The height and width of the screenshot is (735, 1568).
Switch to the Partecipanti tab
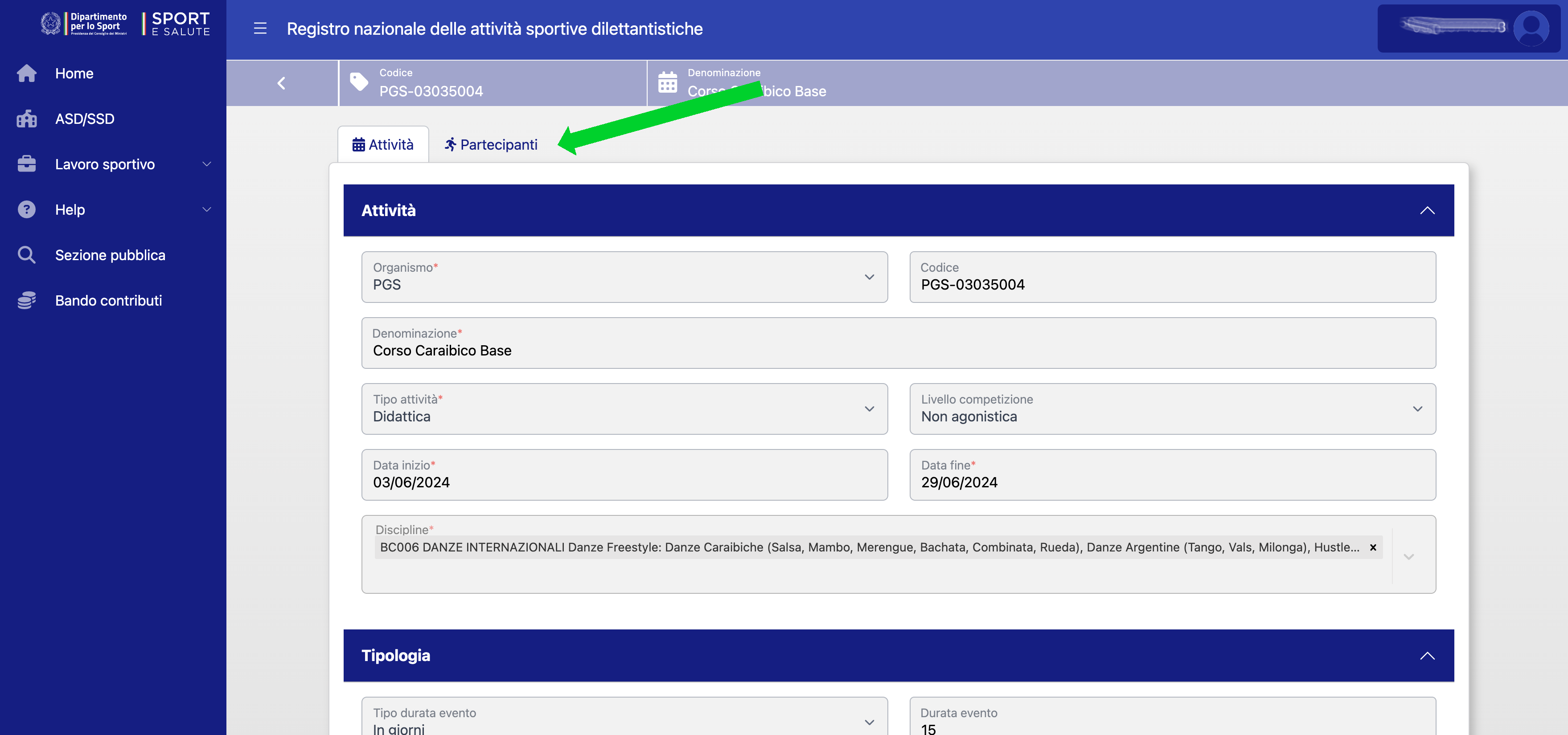(491, 145)
